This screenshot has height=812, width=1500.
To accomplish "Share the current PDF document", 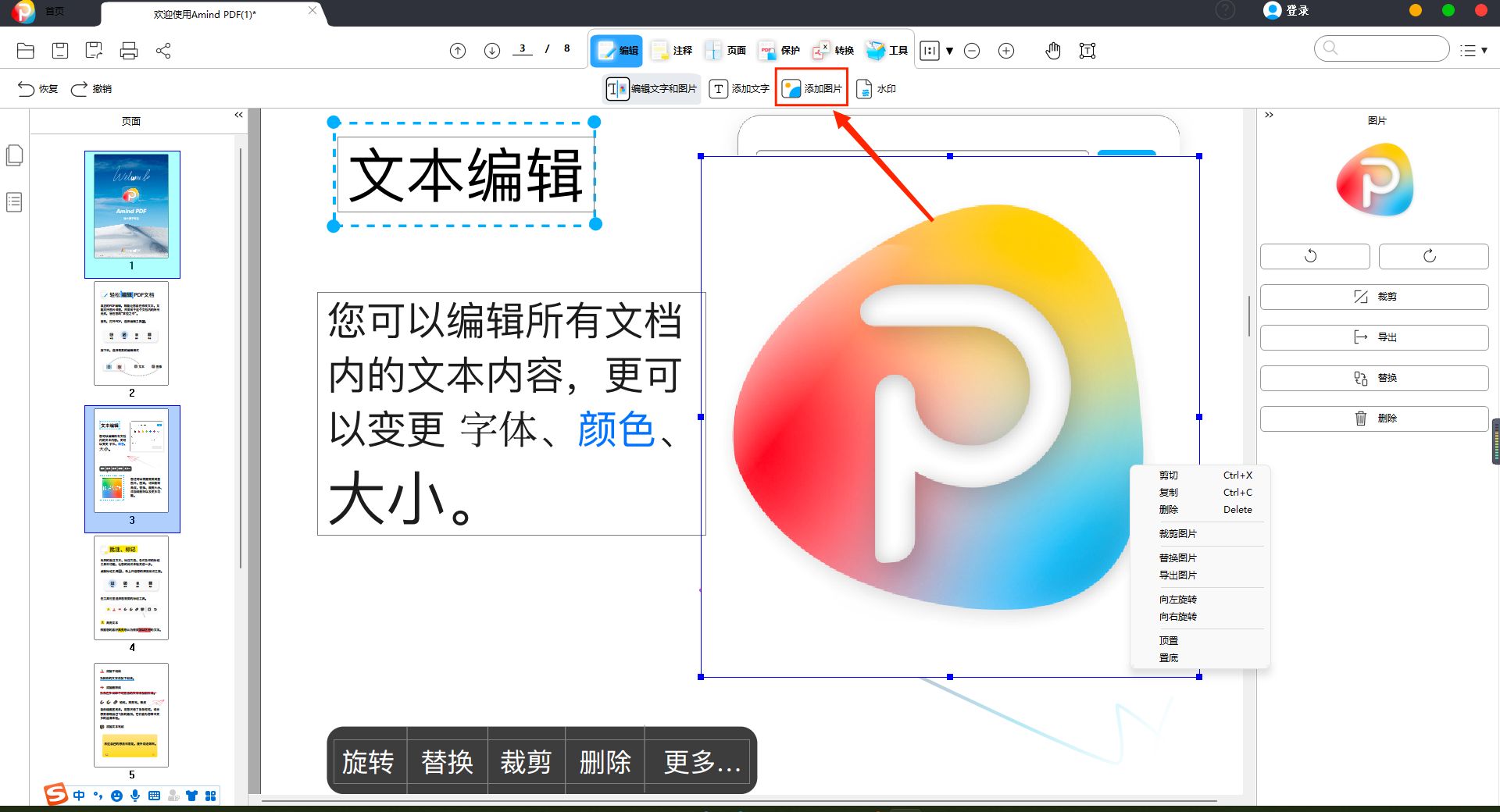I will point(164,50).
